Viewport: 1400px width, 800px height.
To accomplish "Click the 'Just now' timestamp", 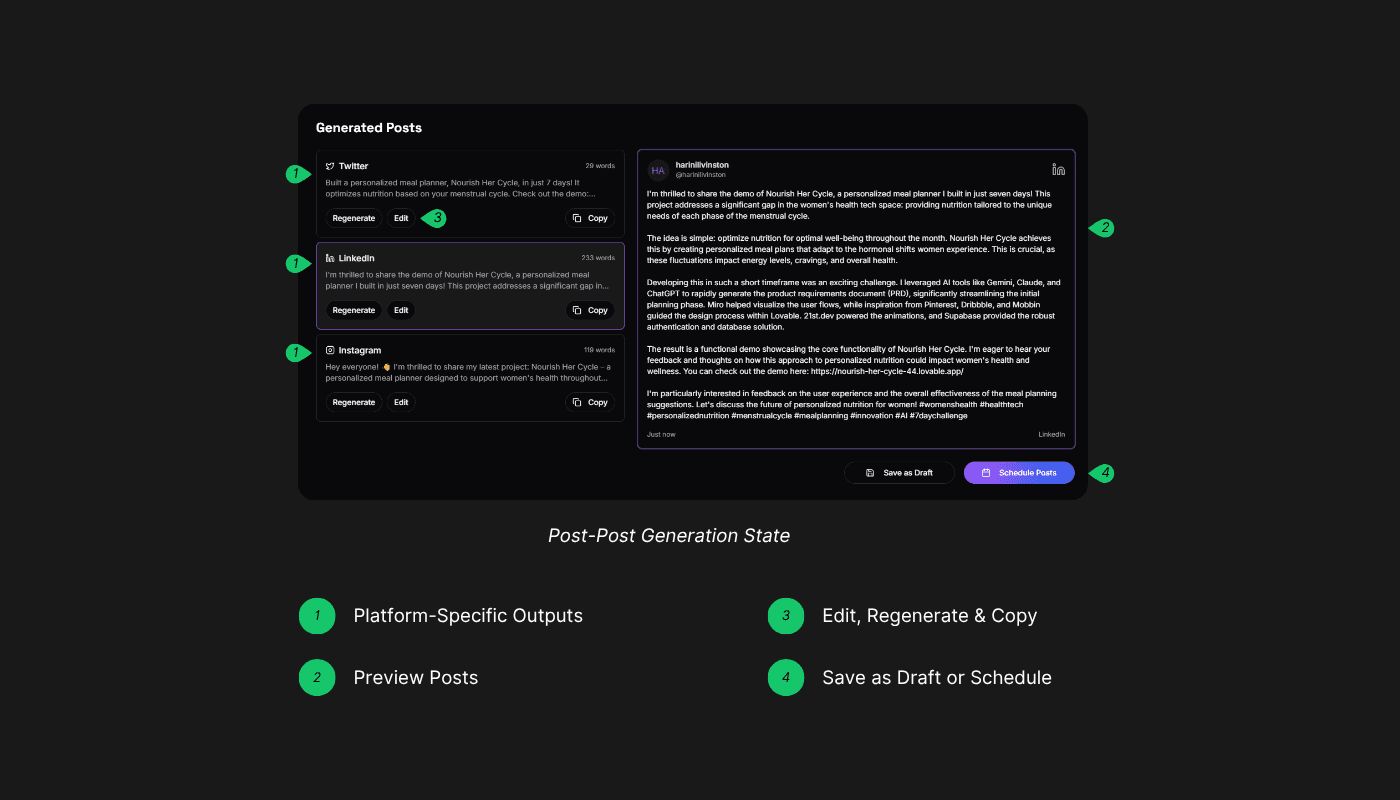I will tap(661, 435).
